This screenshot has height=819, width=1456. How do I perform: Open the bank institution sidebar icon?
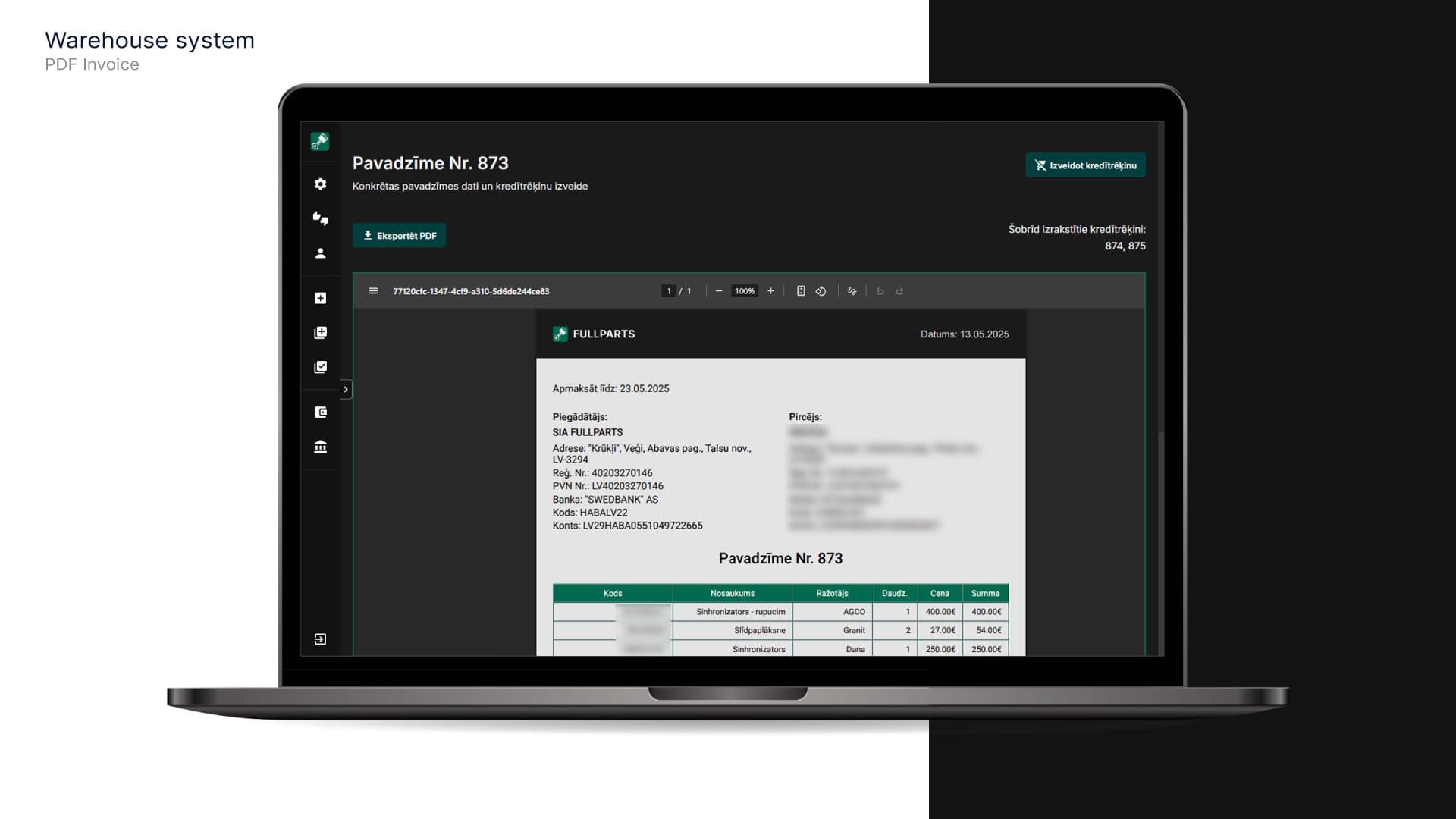(320, 447)
